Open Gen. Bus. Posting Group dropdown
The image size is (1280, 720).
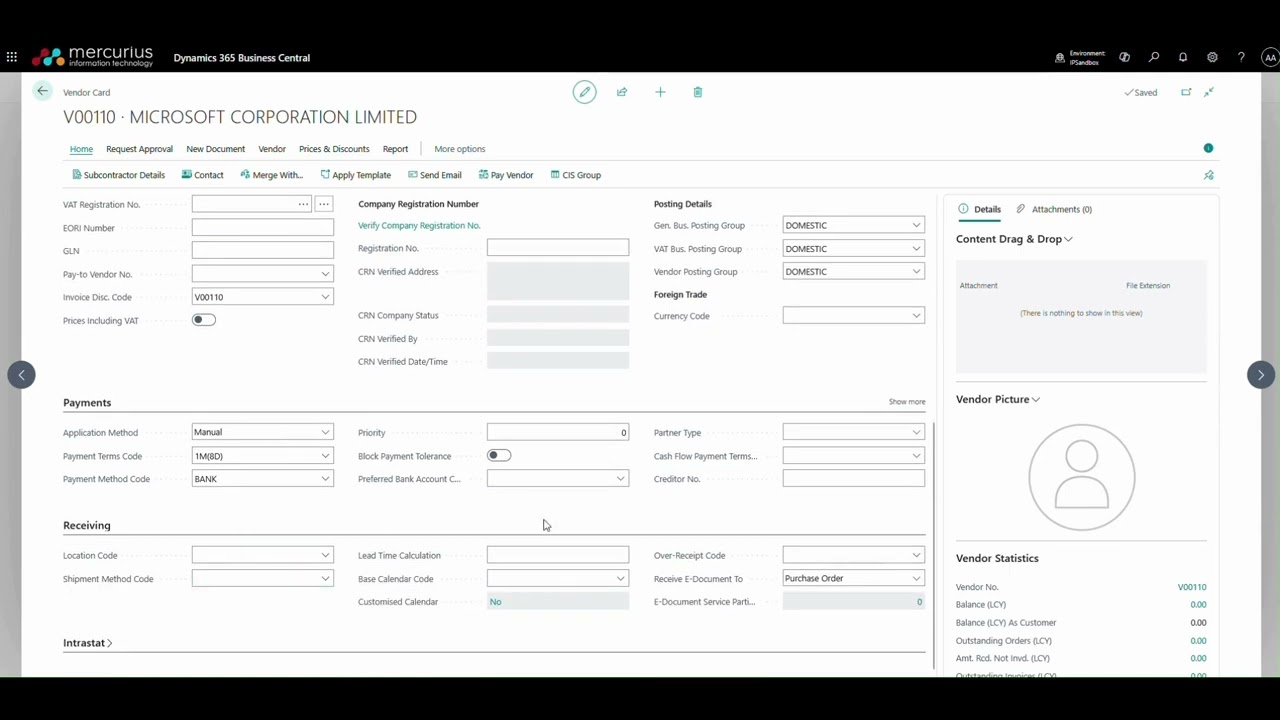[x=916, y=226]
